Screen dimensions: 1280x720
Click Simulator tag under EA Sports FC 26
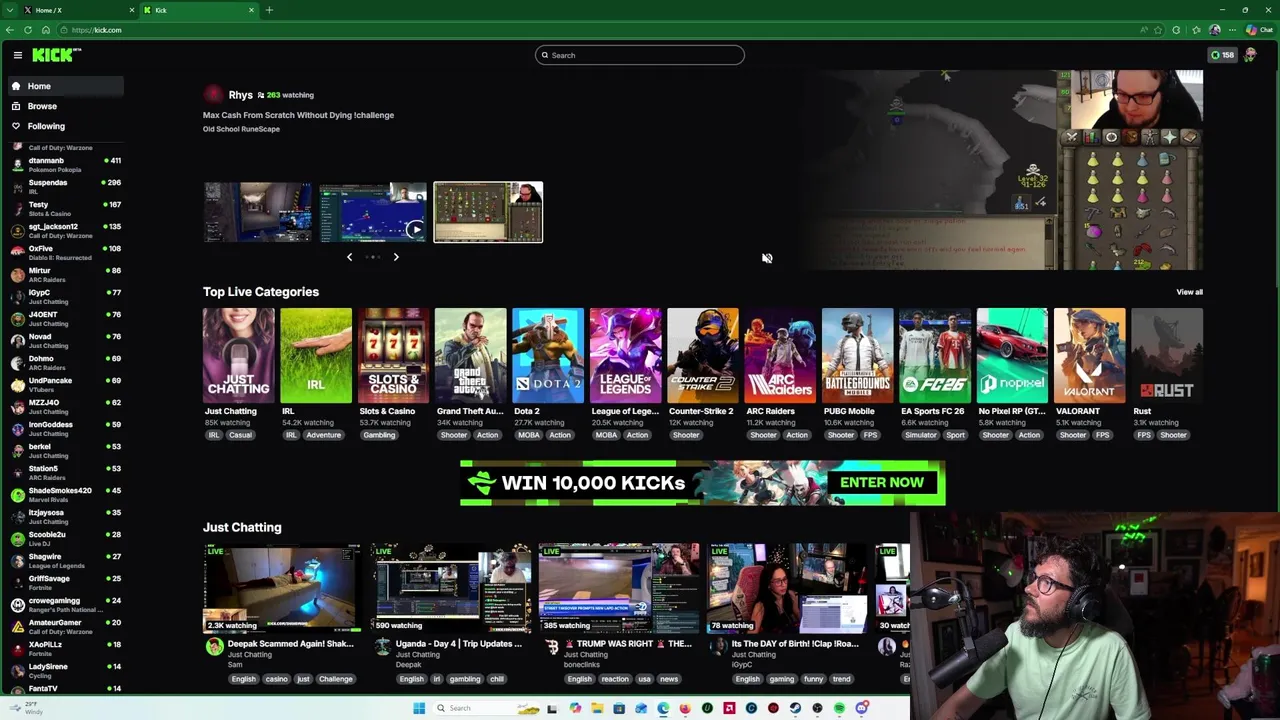click(921, 435)
